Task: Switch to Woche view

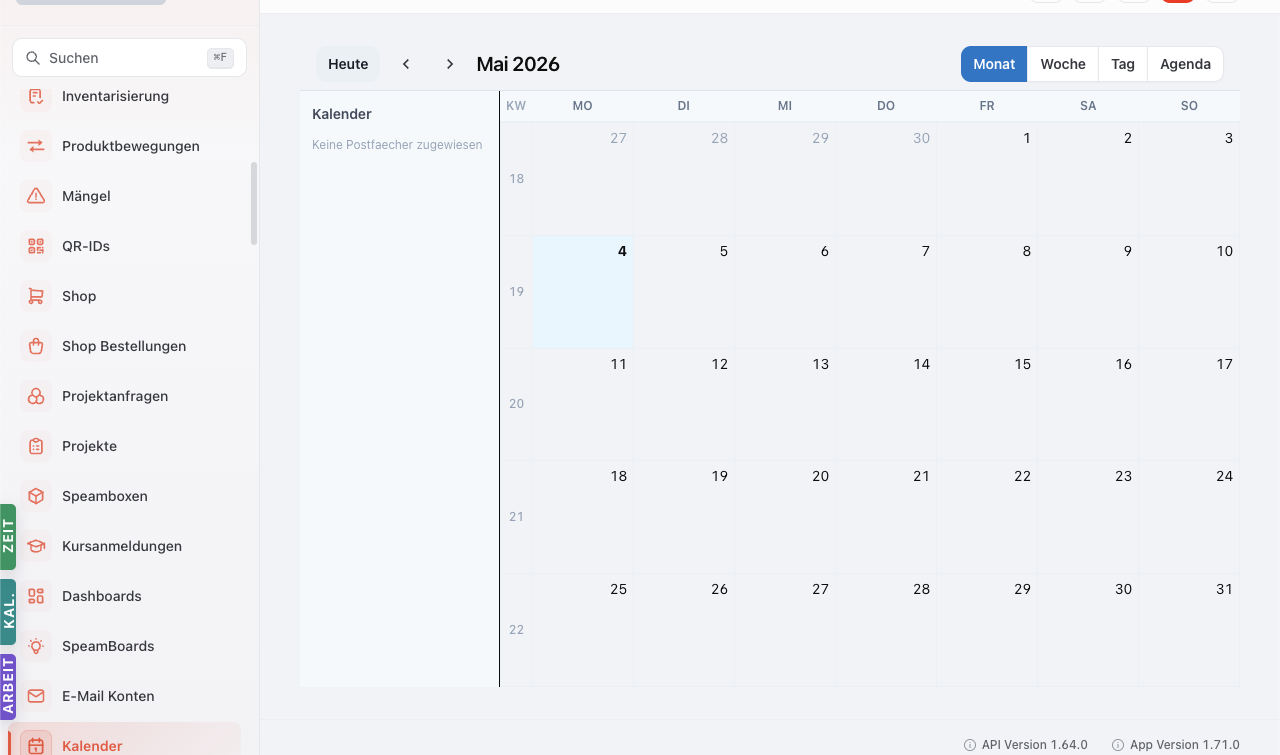Action: (x=1063, y=64)
